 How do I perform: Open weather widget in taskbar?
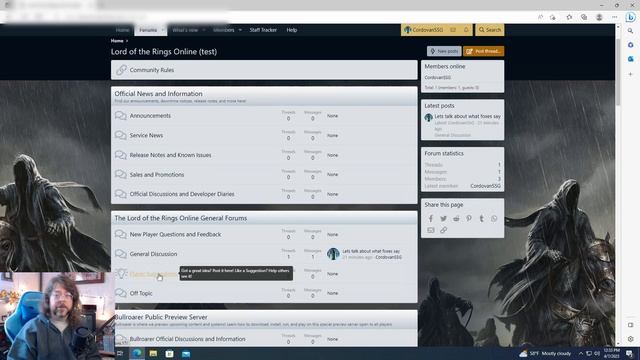545,353
